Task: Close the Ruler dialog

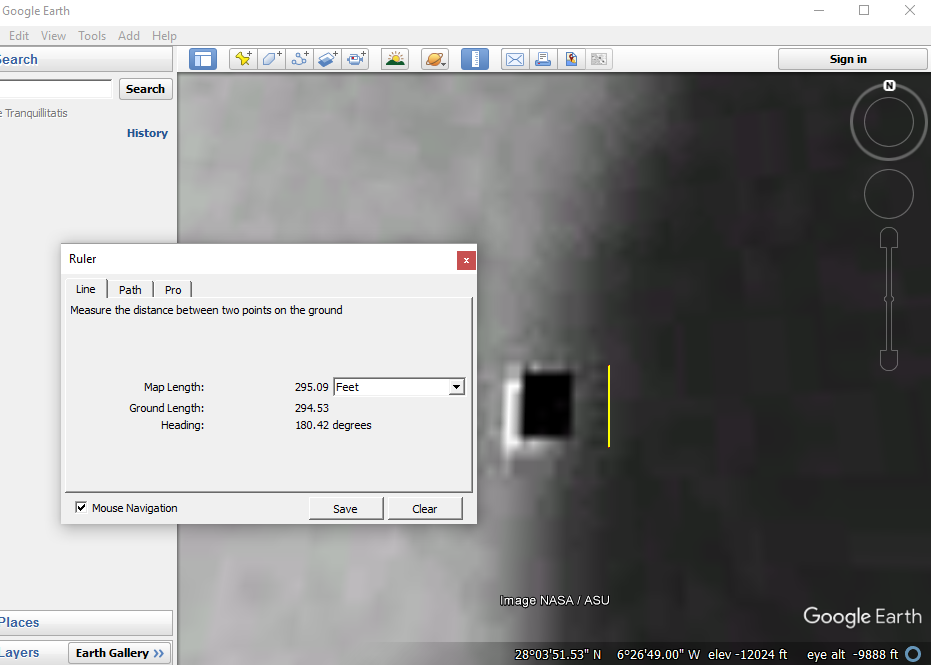Action: 466,260
